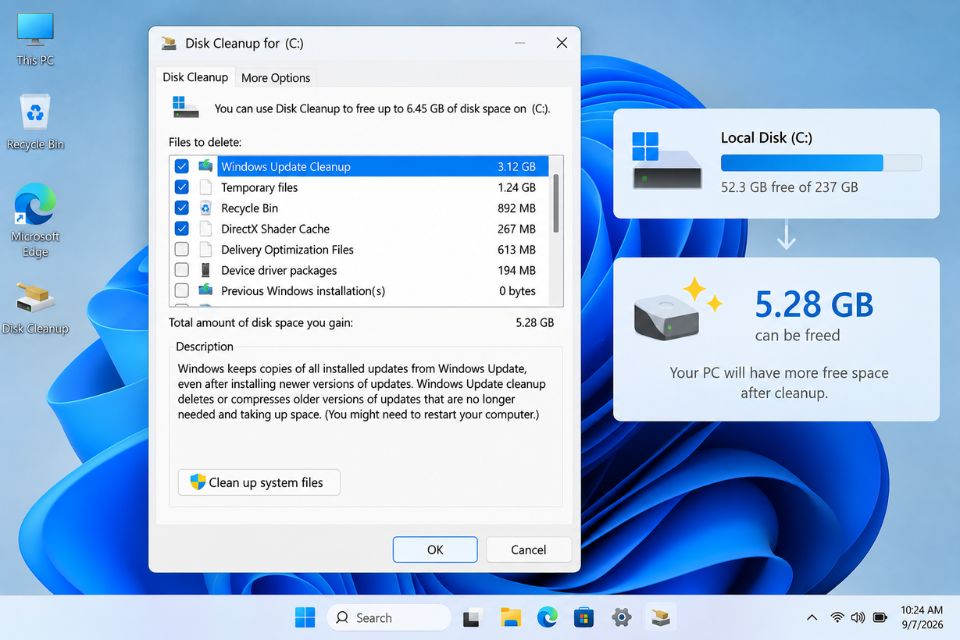Click the files list scrollbar thumb

point(556,203)
